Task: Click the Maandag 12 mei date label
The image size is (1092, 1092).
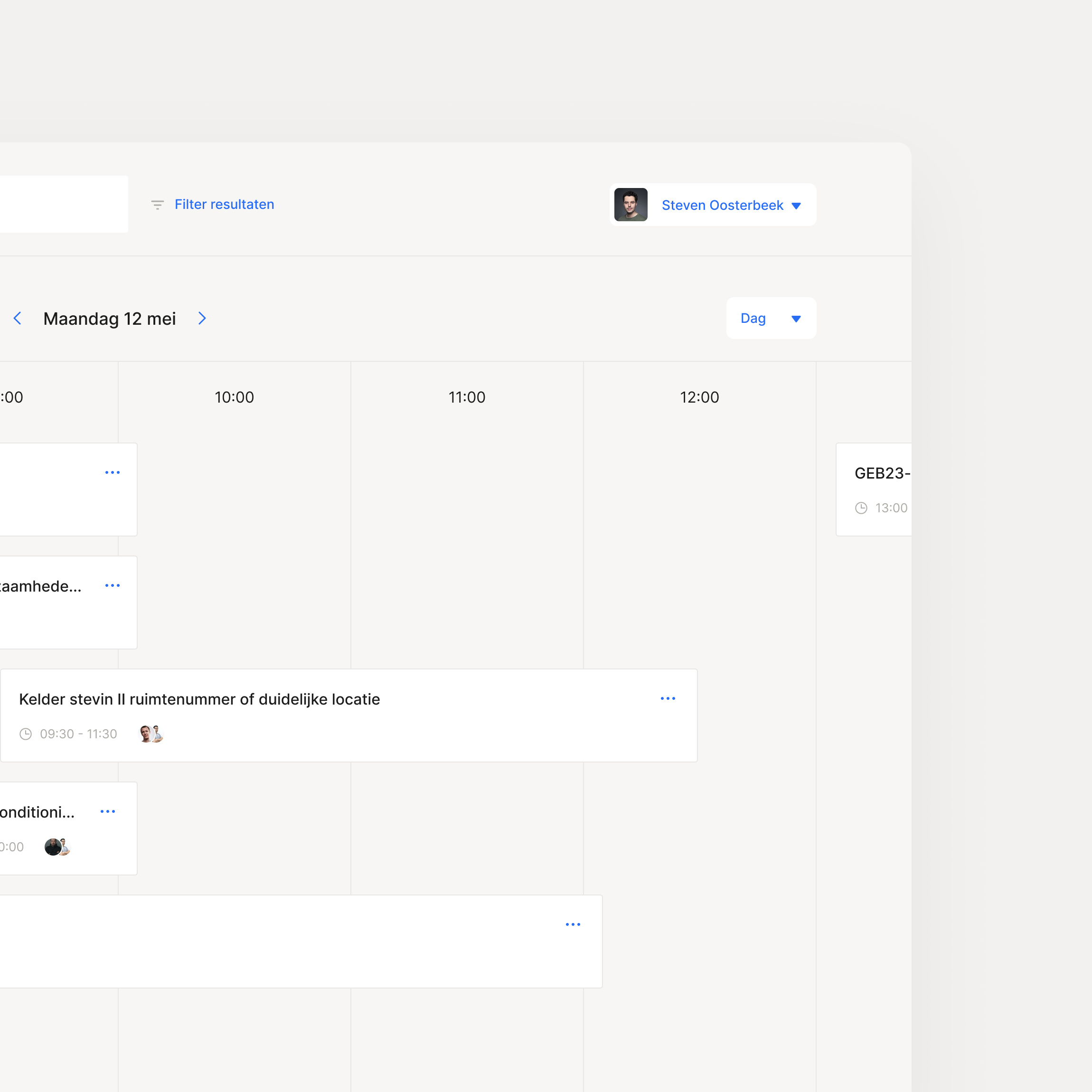Action: point(110,318)
